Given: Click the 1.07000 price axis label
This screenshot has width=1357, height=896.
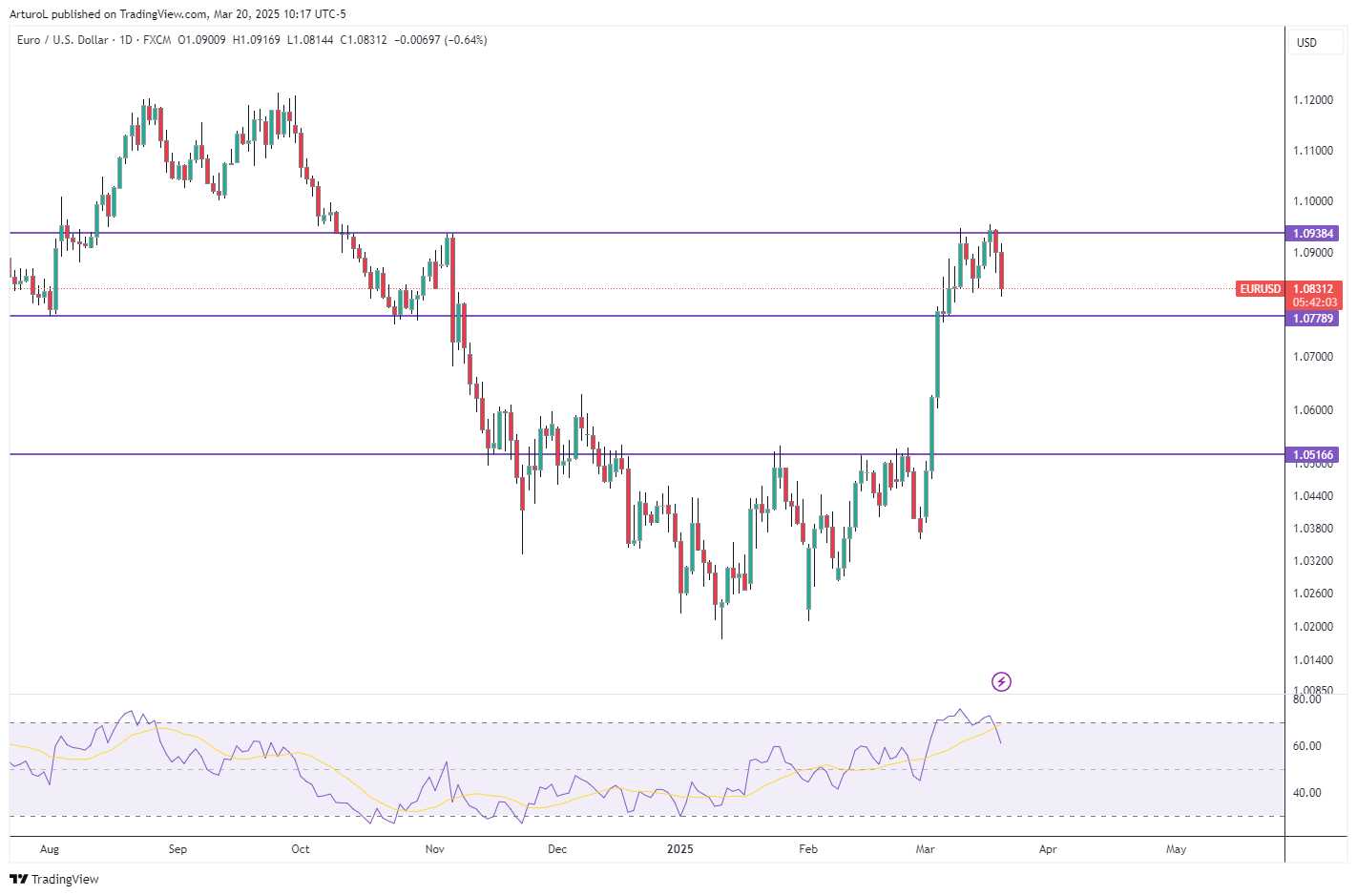Looking at the screenshot, I should coord(1313,357).
